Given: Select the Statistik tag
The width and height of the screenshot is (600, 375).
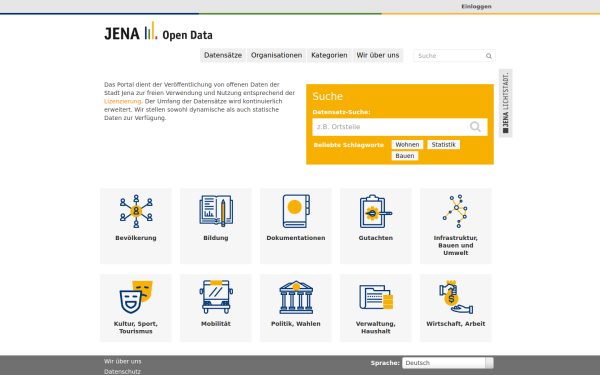Looking at the screenshot, I should 443,145.
